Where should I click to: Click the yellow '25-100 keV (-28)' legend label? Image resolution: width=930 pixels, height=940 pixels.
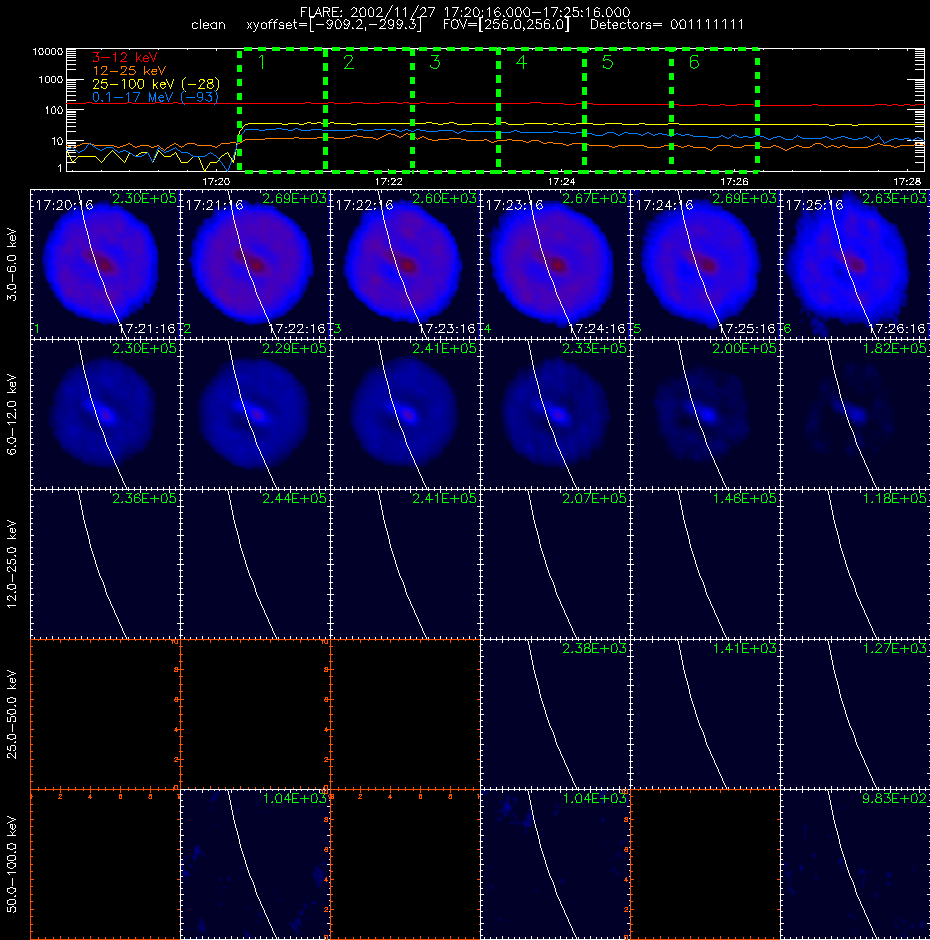pyautogui.click(x=156, y=83)
